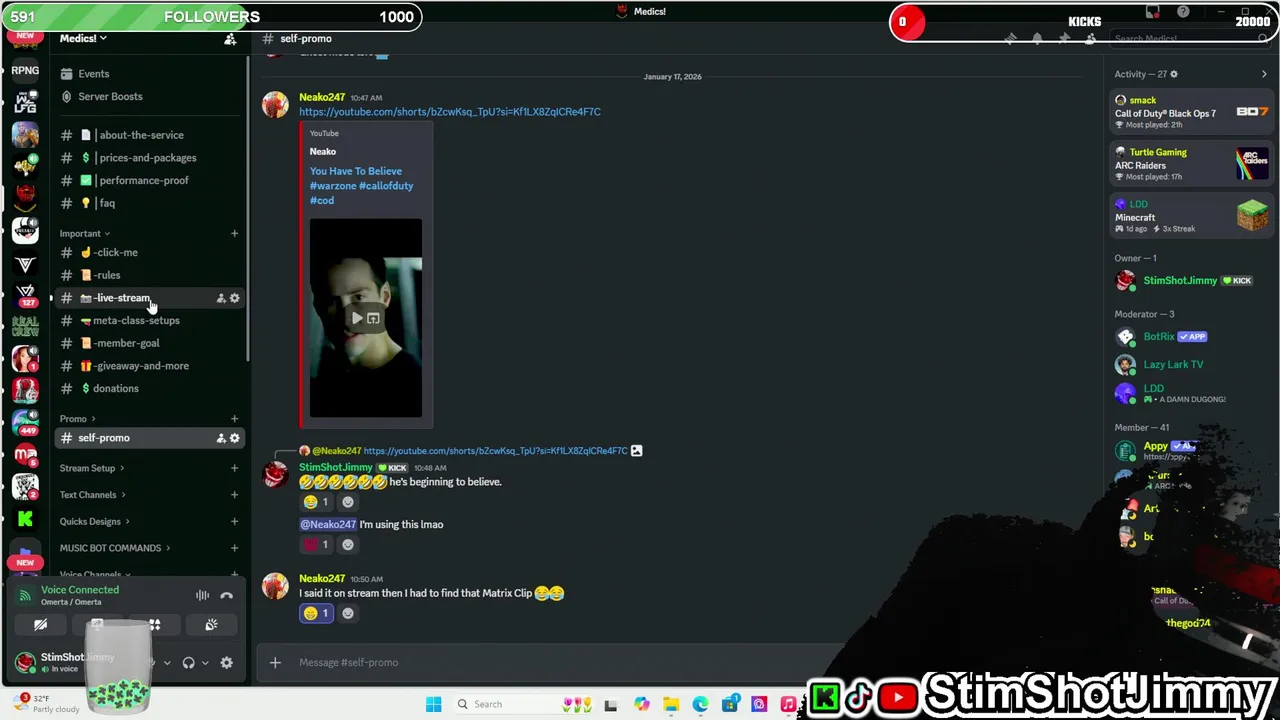The height and width of the screenshot is (720, 1280).
Task: Expand the Promo category
Action: coord(78,419)
